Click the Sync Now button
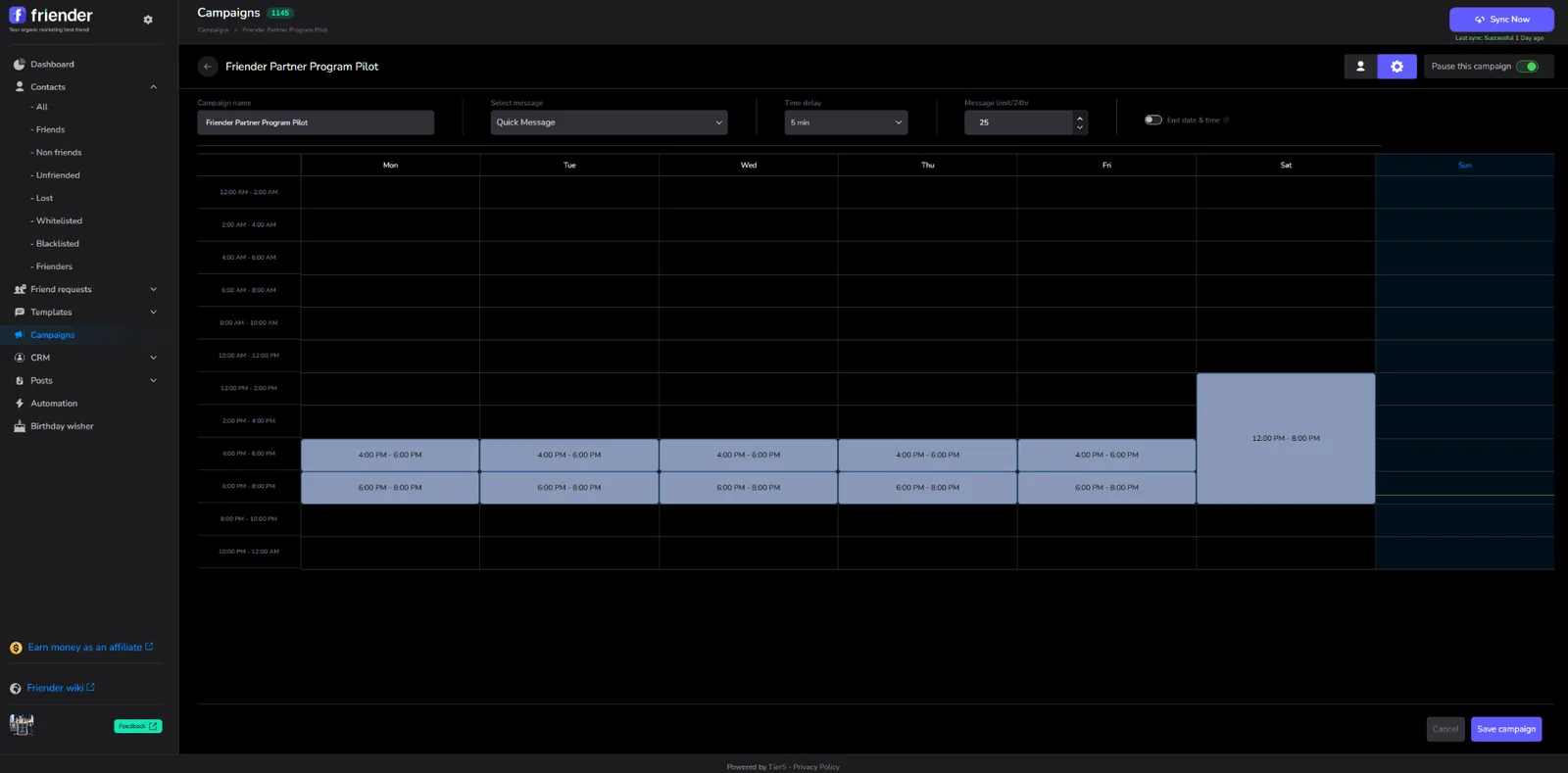 coord(1501,20)
